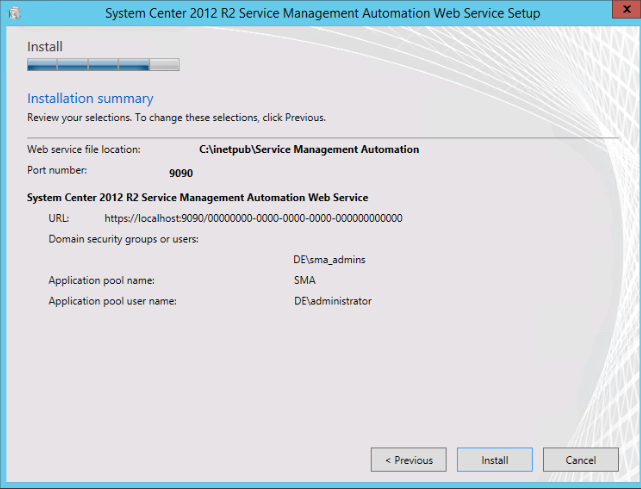Click the Web service file location label
This screenshot has height=489, width=641.
(83, 149)
